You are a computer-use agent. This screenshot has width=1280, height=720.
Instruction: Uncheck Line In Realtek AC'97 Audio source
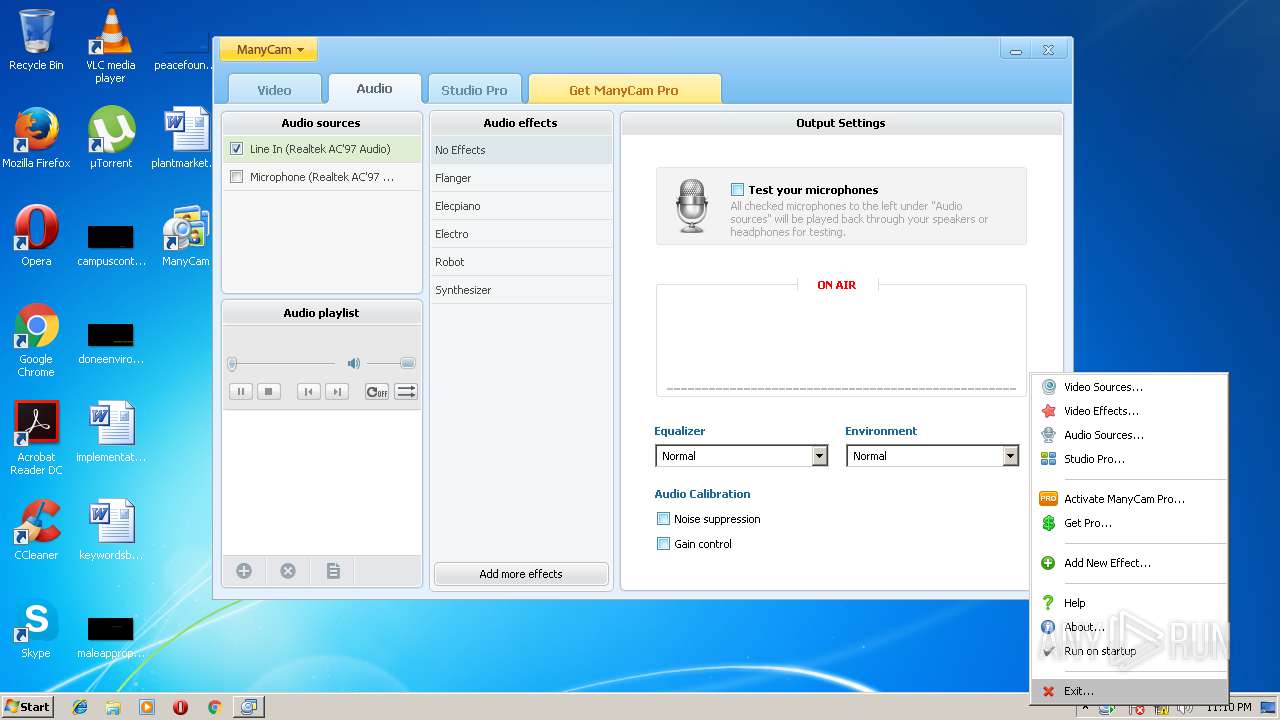pyautogui.click(x=236, y=149)
